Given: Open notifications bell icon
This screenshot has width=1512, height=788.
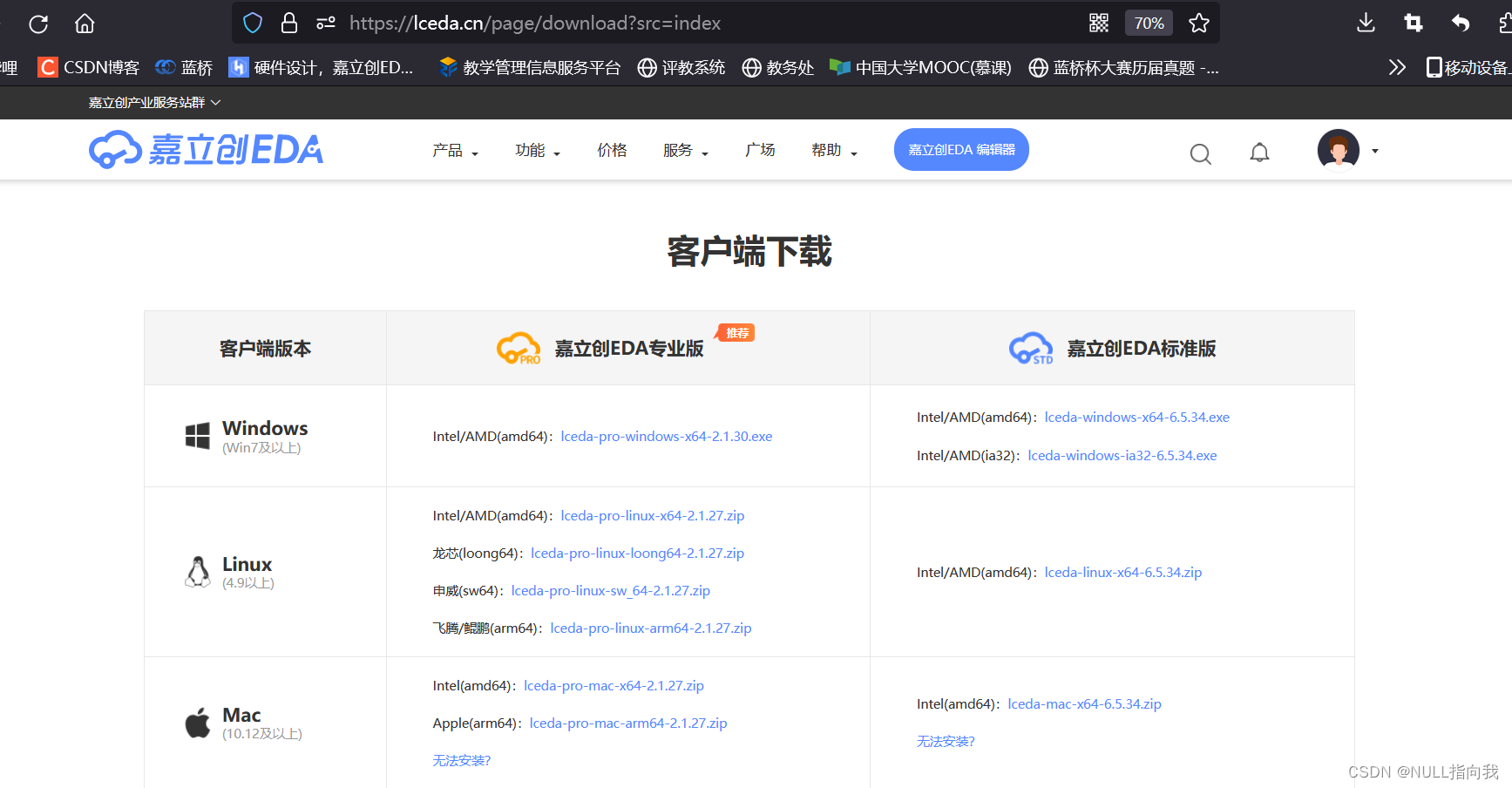Looking at the screenshot, I should coord(1259,153).
